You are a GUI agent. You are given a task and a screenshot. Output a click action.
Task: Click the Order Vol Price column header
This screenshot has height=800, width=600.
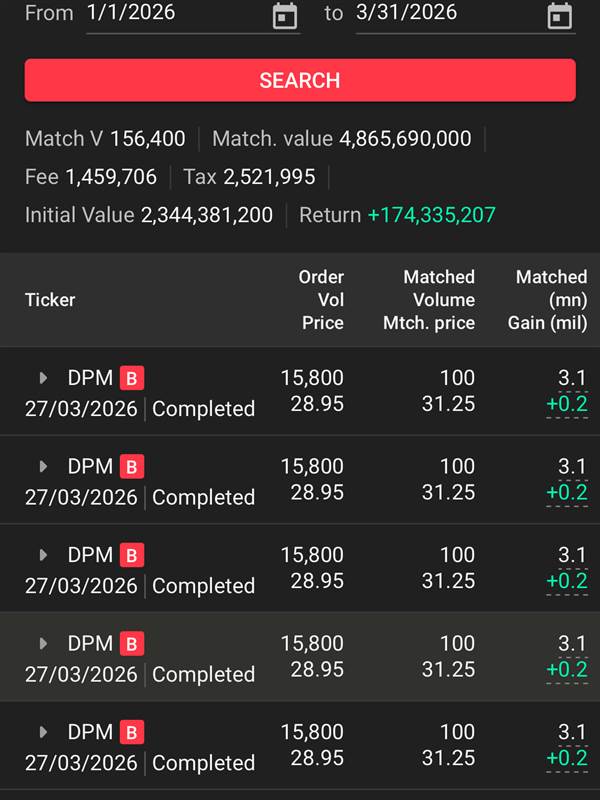(321, 299)
